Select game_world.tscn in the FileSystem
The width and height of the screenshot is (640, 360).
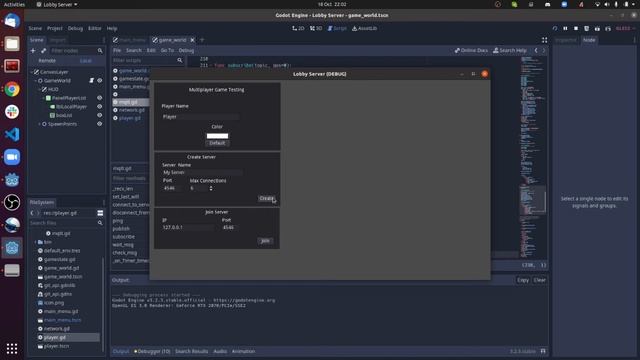(x=62, y=277)
